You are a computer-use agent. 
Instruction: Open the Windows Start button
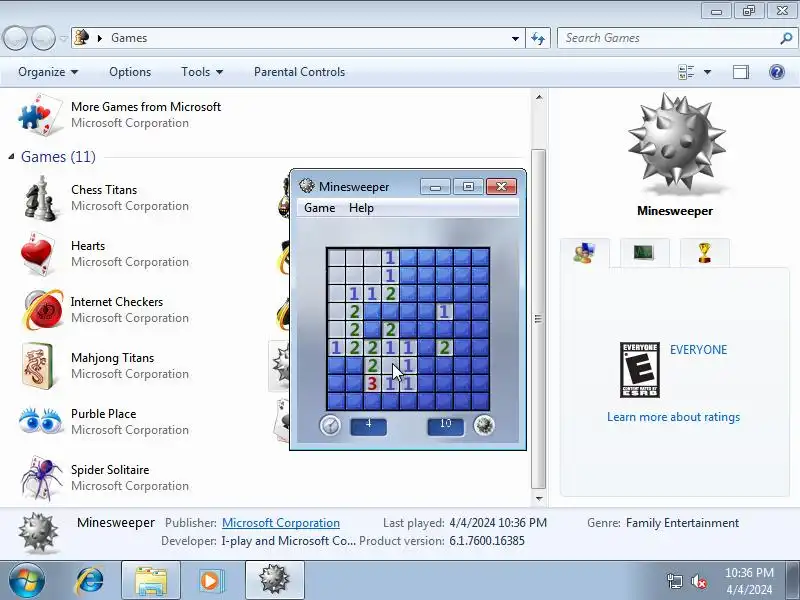pos(27,580)
